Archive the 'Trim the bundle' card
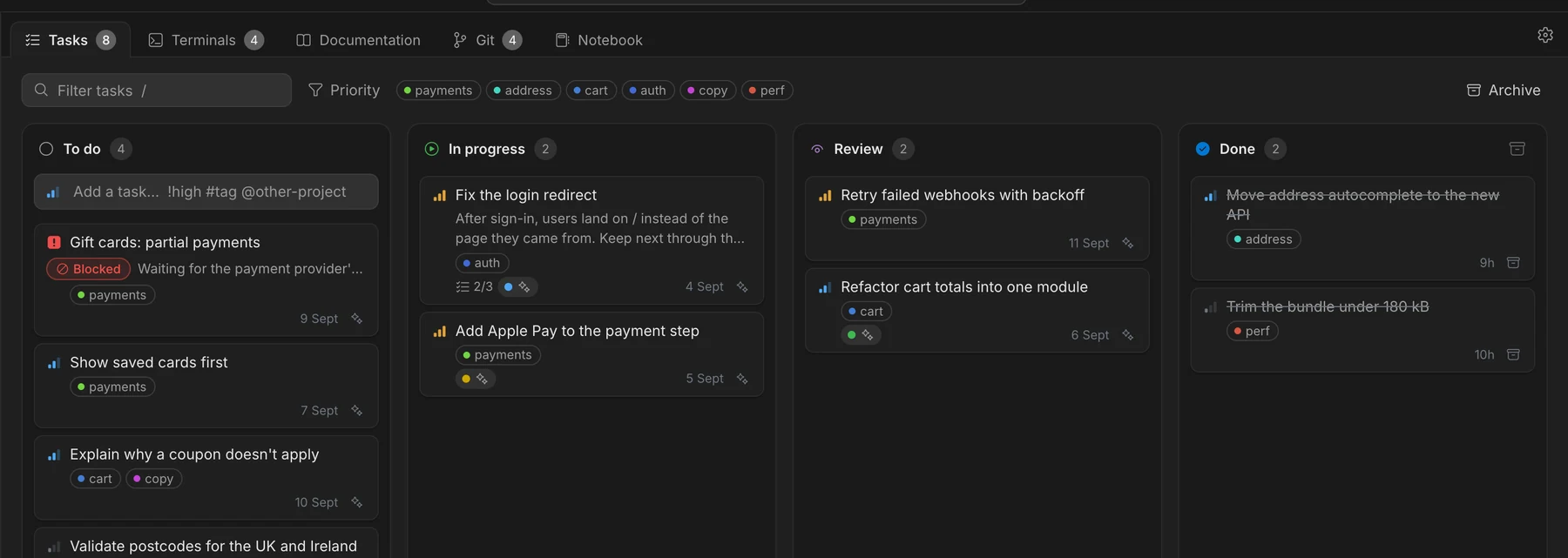 pos(1513,354)
